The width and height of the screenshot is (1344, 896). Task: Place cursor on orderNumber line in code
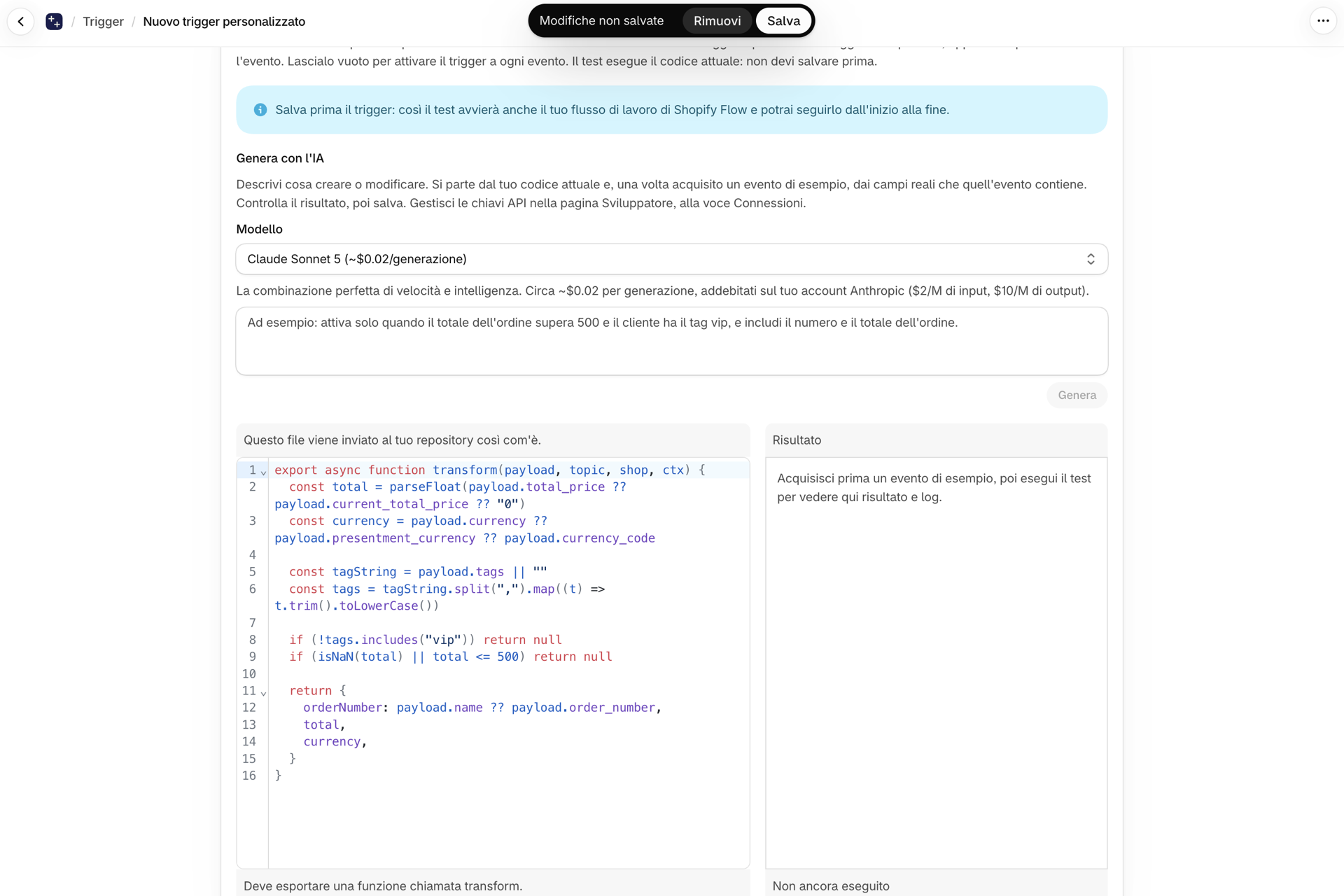point(482,708)
